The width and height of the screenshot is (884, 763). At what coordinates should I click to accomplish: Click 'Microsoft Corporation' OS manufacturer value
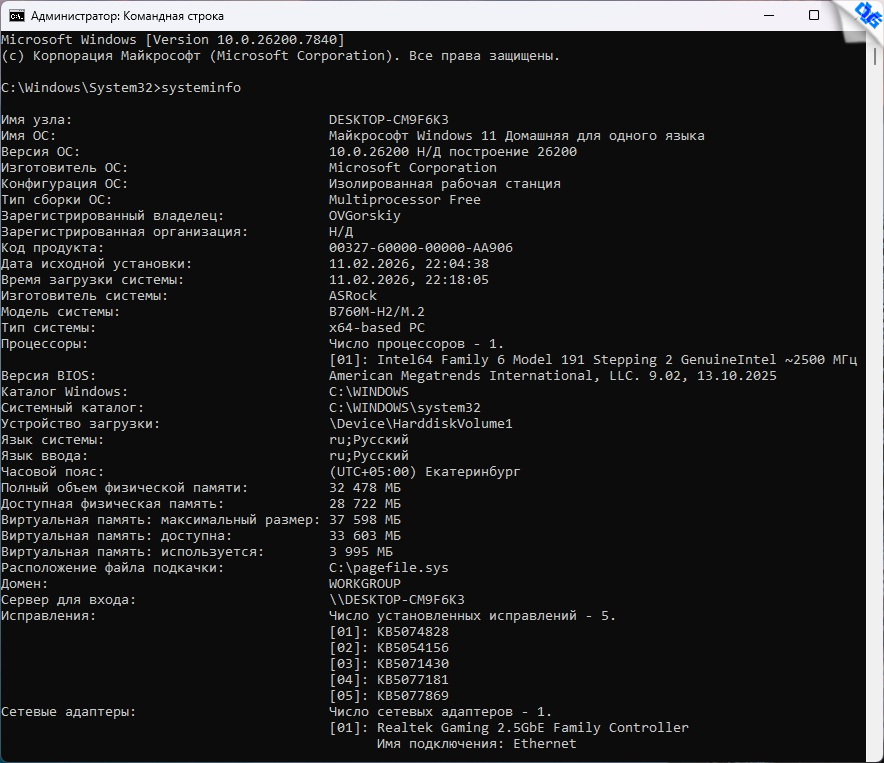pos(413,167)
